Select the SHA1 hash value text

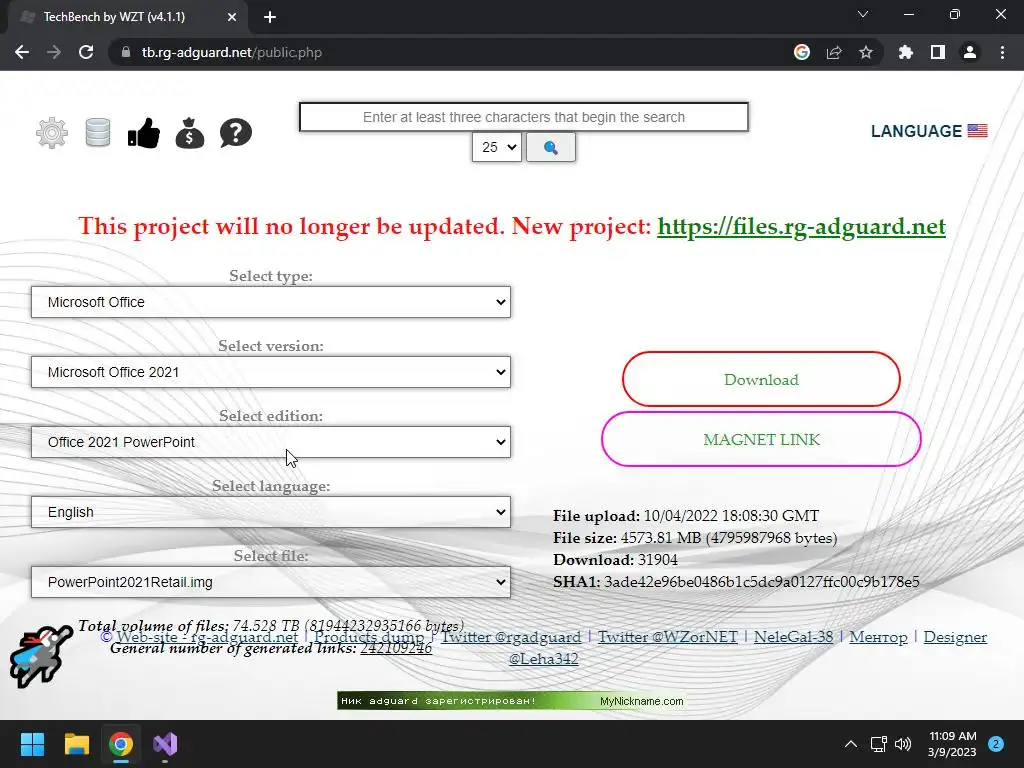tap(761, 582)
